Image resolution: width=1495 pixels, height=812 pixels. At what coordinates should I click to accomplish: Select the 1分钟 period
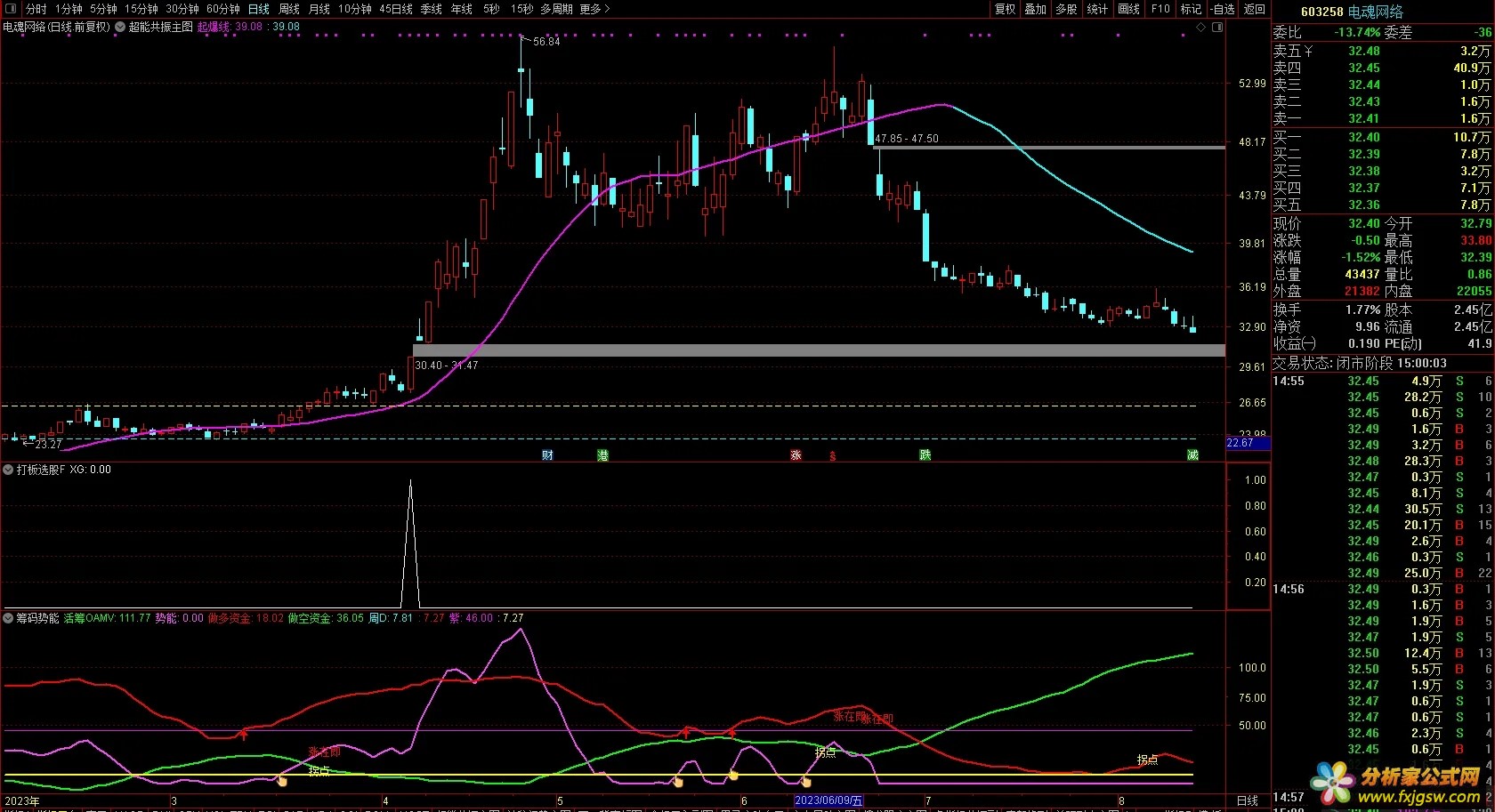69,9
